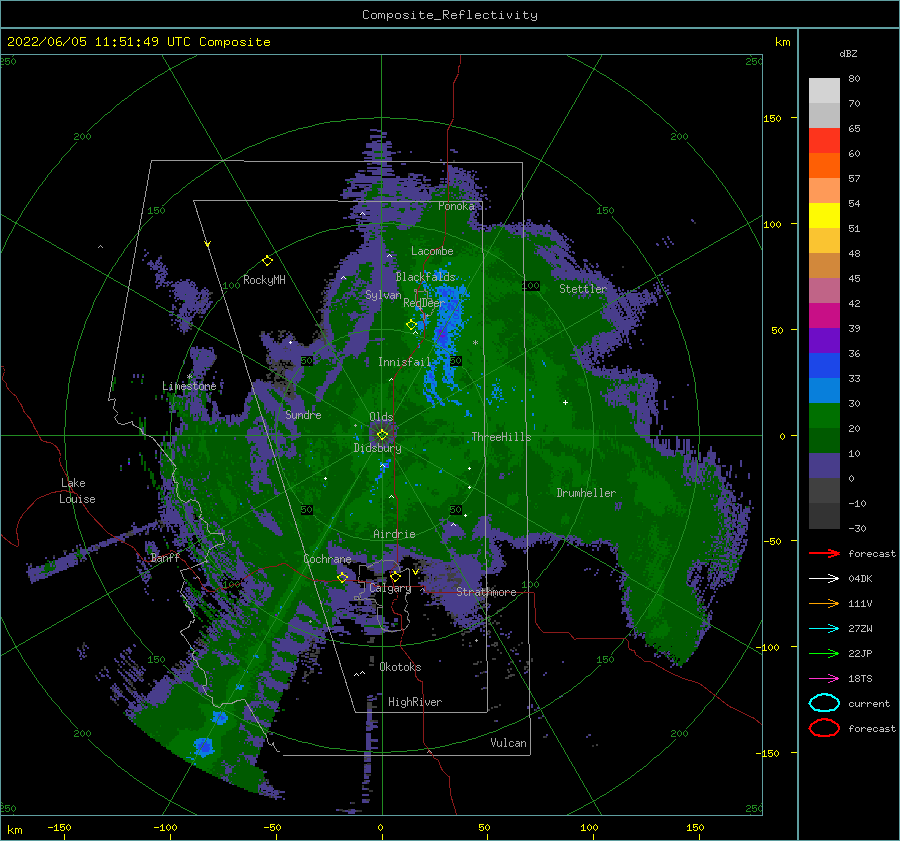900x841 pixels.
Task: Click the magenta 18TS arrow icon
Action: pos(824,679)
